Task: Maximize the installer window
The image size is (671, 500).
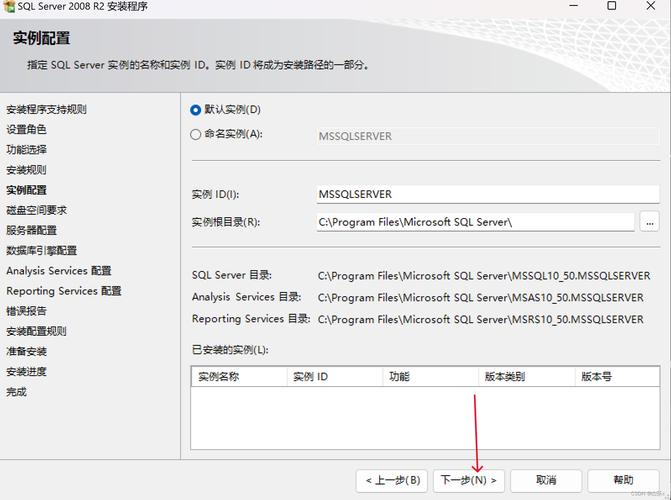Action: 612,6
